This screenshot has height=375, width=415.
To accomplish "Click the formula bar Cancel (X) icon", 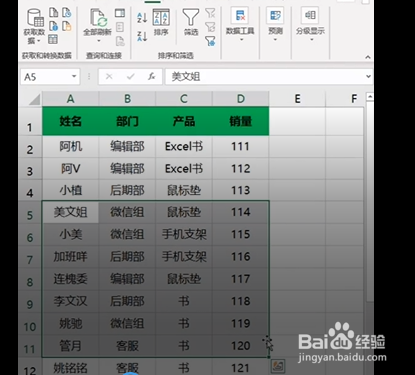I will click(x=109, y=77).
